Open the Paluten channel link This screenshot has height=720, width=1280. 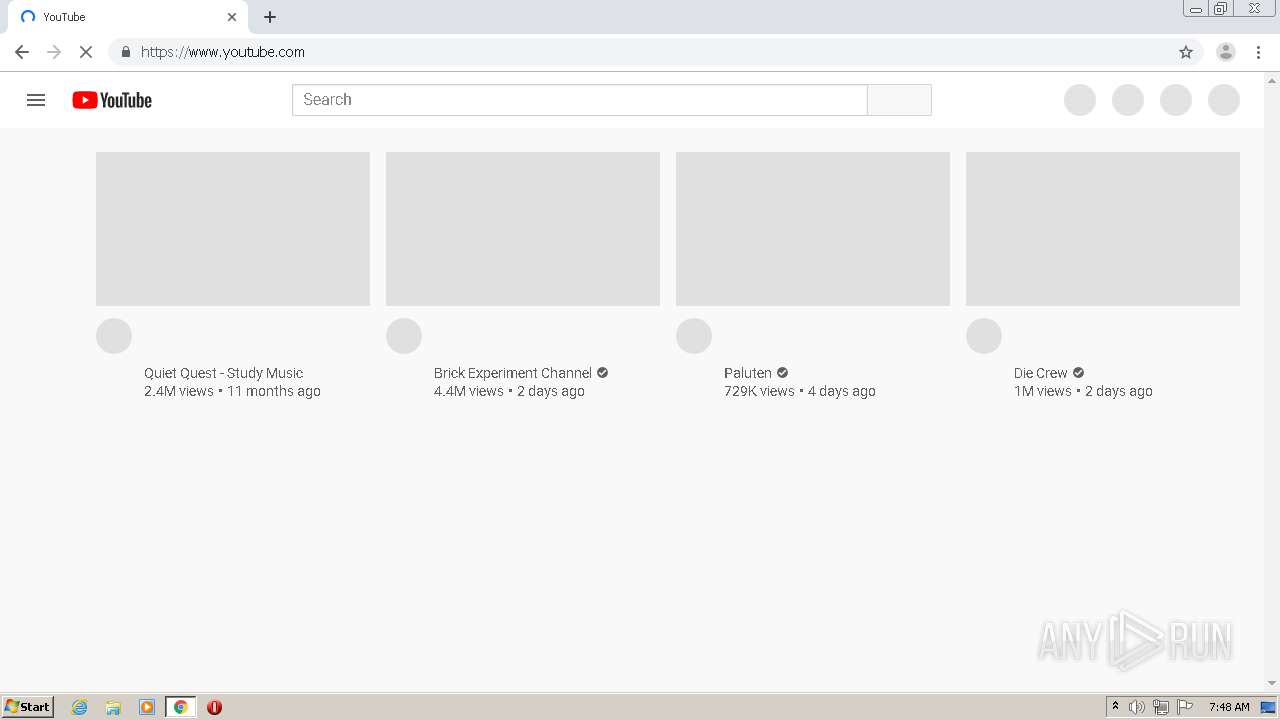click(x=748, y=373)
